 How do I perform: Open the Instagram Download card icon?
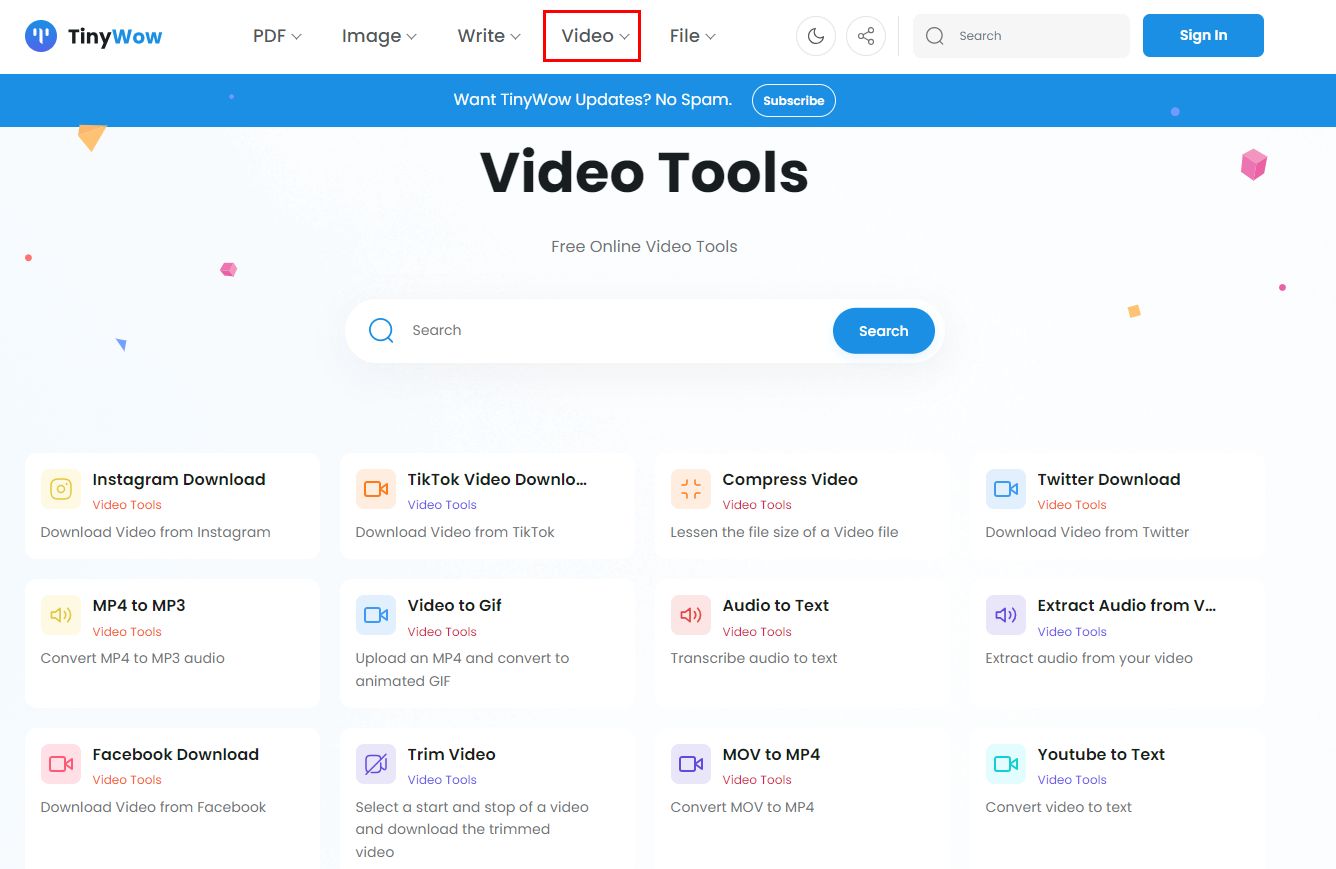pos(61,489)
